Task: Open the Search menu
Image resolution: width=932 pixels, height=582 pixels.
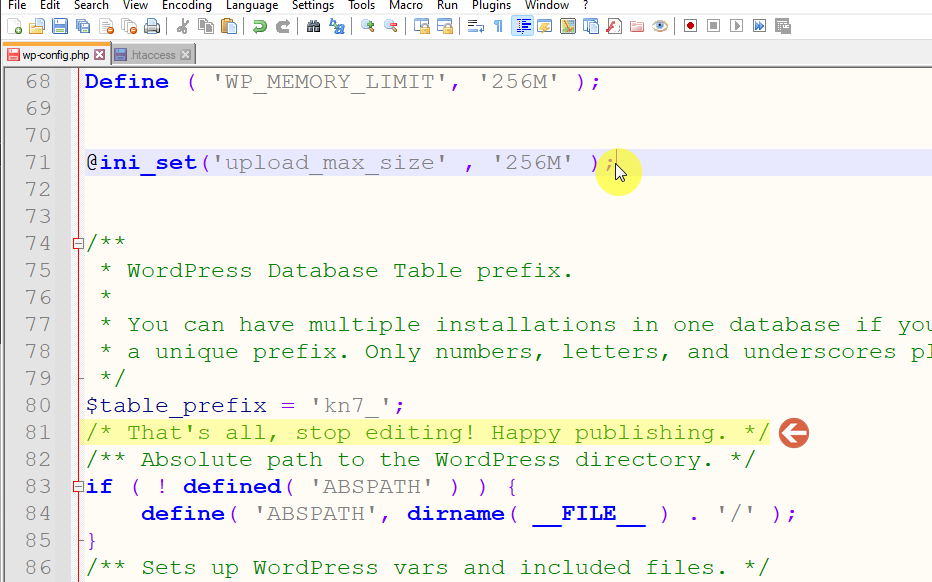Action: [91, 5]
